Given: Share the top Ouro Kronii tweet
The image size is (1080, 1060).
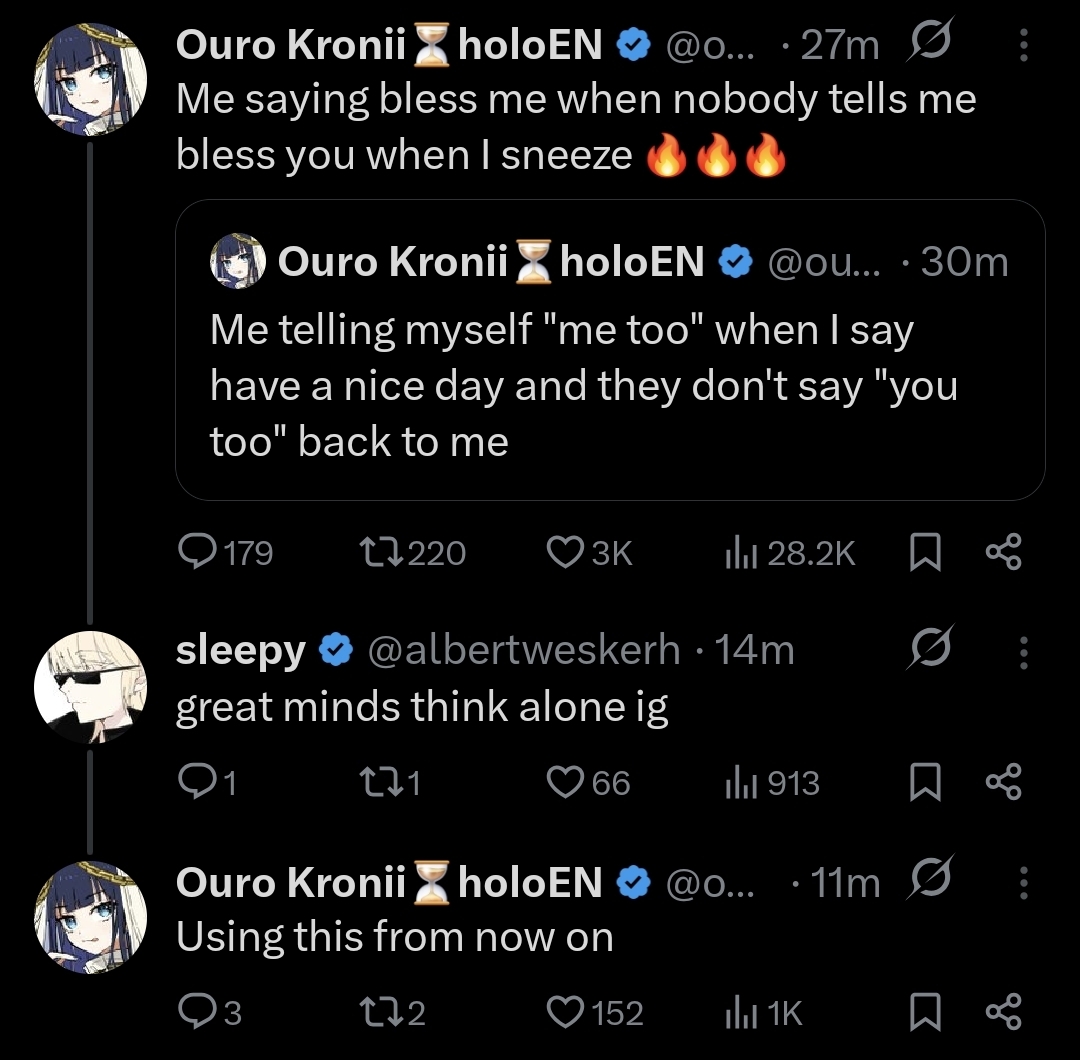Looking at the screenshot, I should 1004,552.
